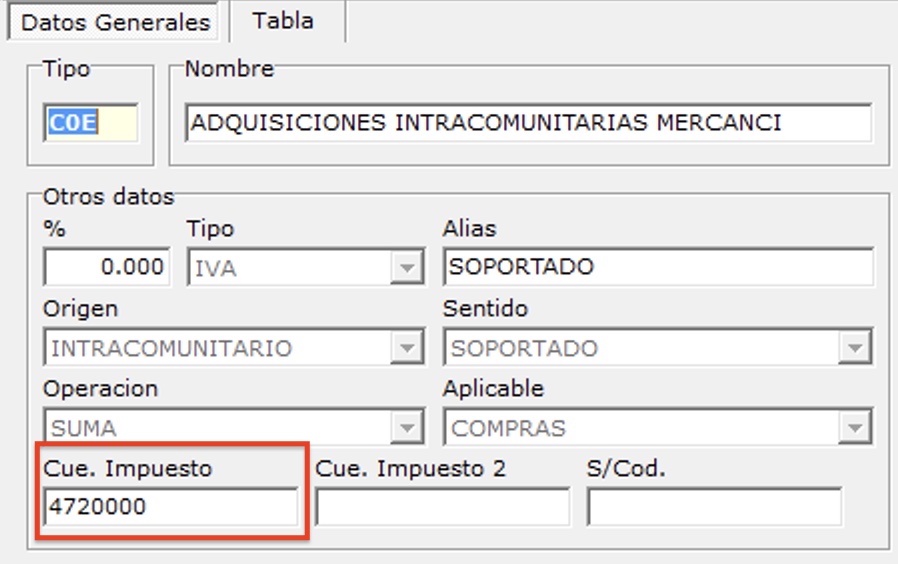Expand the Origen dropdown arrow
Screen dimensions: 898x564
coord(406,348)
